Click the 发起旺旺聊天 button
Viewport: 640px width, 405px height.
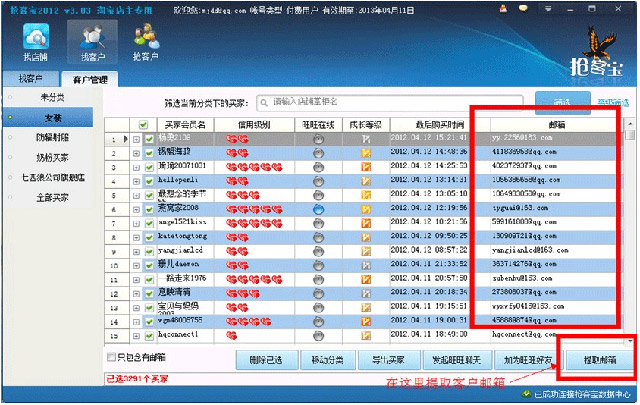coord(457,360)
